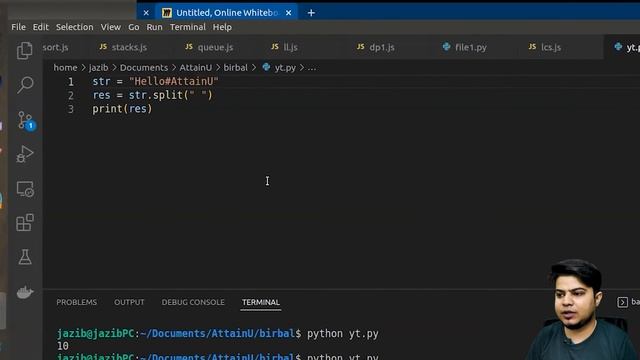This screenshot has height=360, width=640.
Task: Switch to queue.js editor tab
Action: point(209,47)
